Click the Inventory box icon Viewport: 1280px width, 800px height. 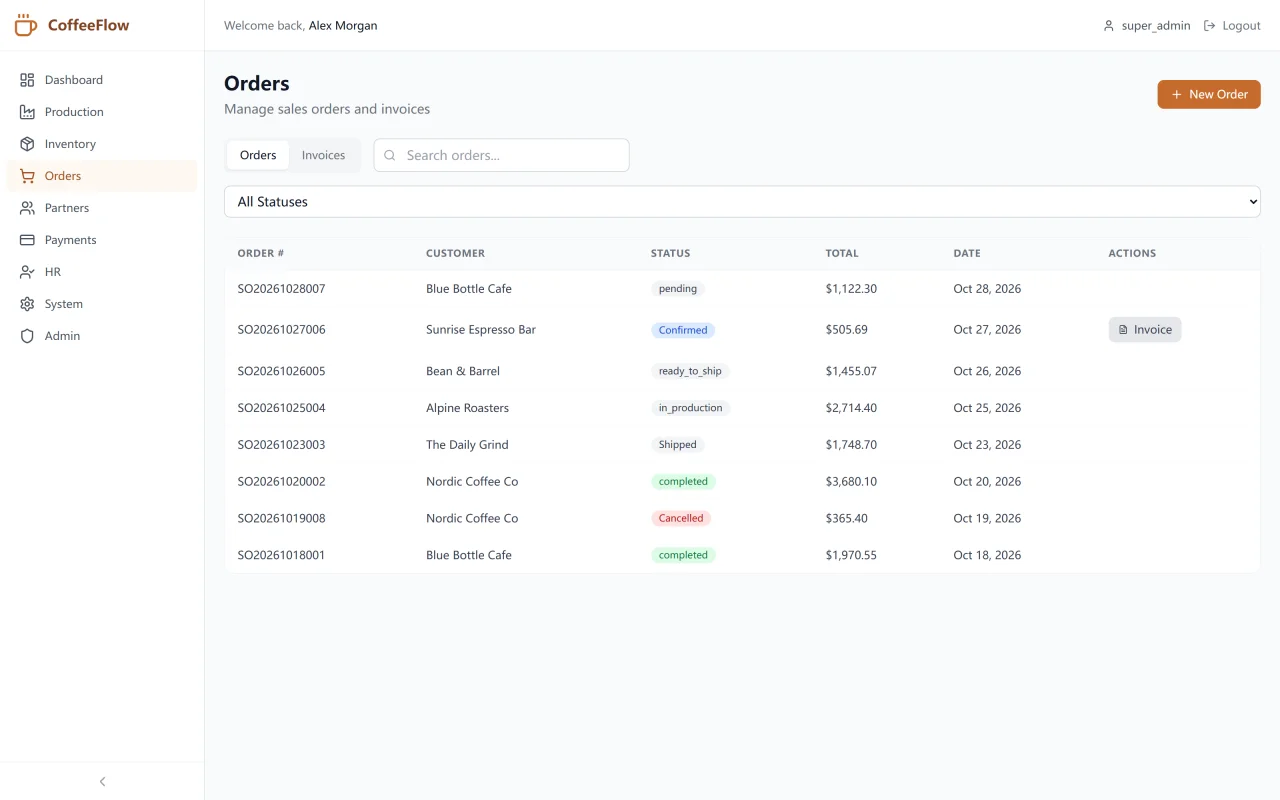(27, 144)
